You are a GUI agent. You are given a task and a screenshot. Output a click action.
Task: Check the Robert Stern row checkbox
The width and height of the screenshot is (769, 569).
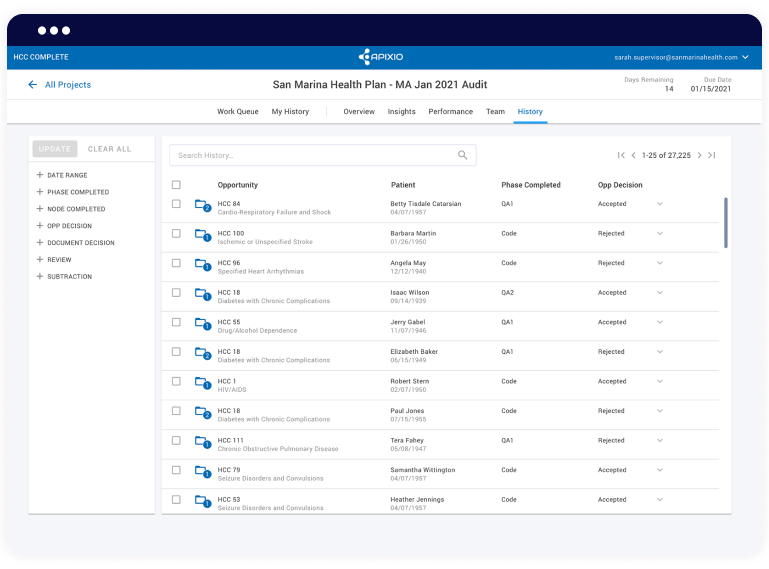click(176, 381)
